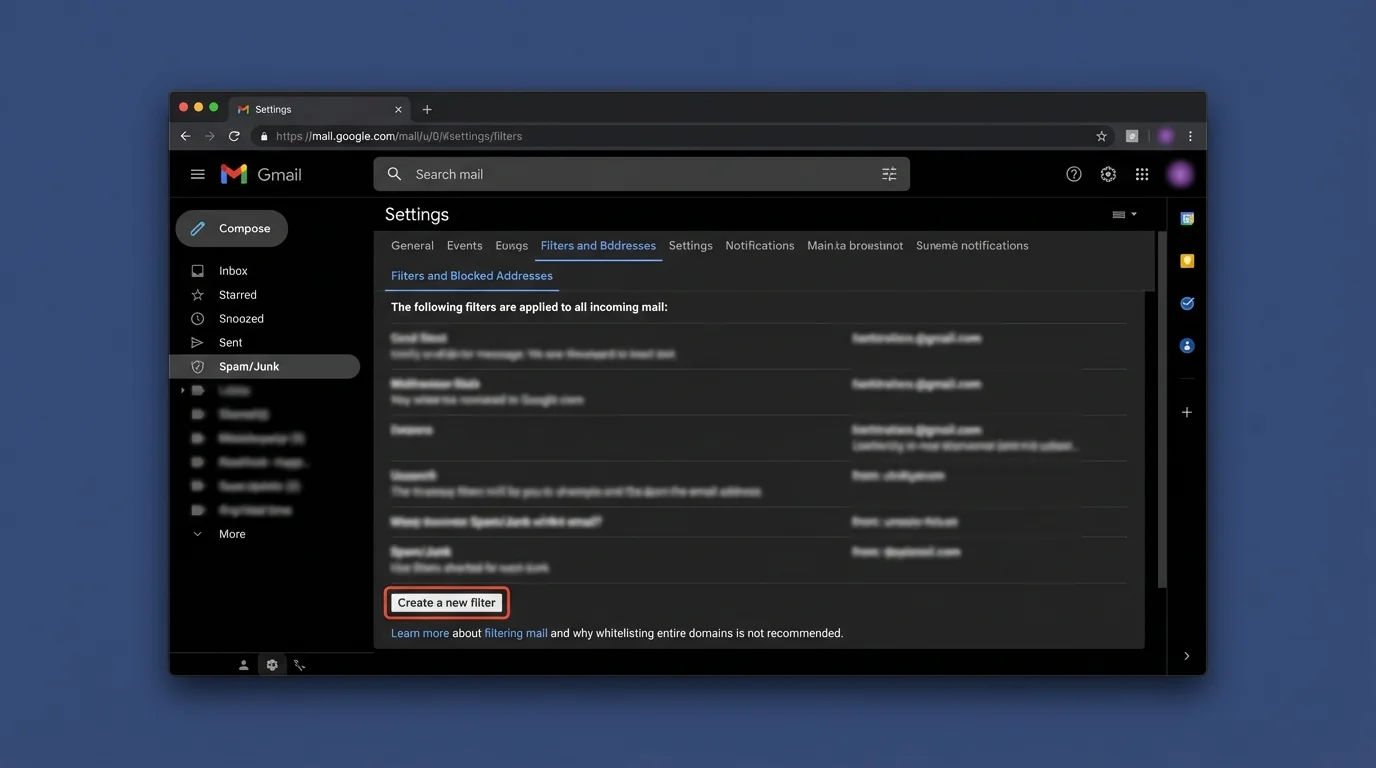Open Google Keep notes panel
1376x768 pixels.
(x=1186, y=260)
